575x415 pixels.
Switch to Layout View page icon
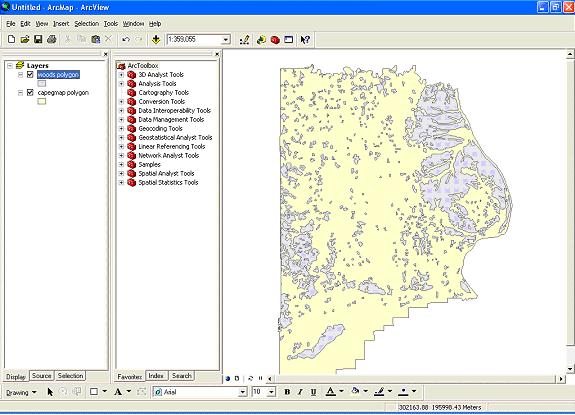(237, 378)
